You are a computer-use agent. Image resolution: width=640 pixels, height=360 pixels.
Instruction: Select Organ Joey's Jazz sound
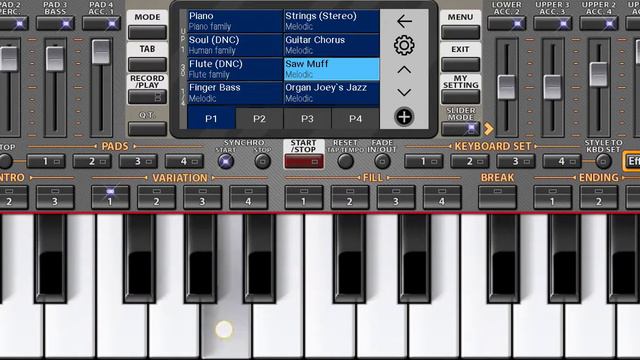point(331,93)
